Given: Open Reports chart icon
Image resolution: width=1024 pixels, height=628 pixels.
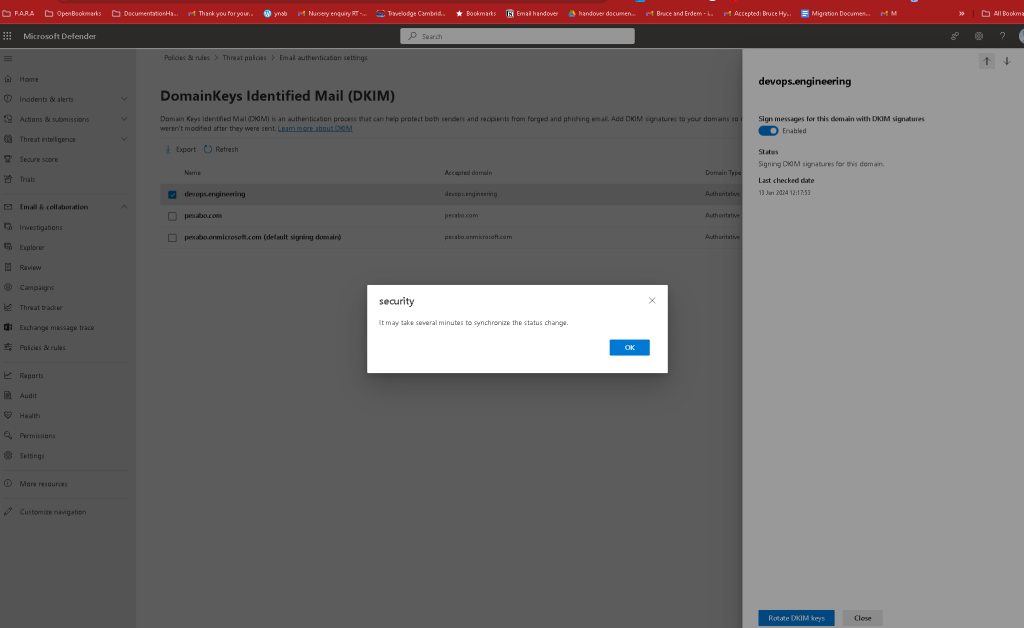Looking at the screenshot, I should tap(8, 375).
